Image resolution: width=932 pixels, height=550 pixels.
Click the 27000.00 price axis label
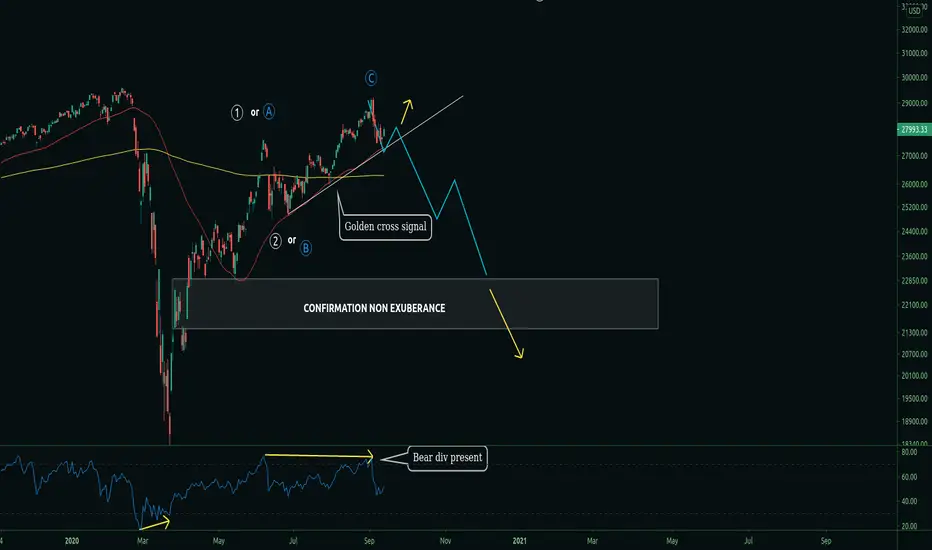(x=914, y=156)
